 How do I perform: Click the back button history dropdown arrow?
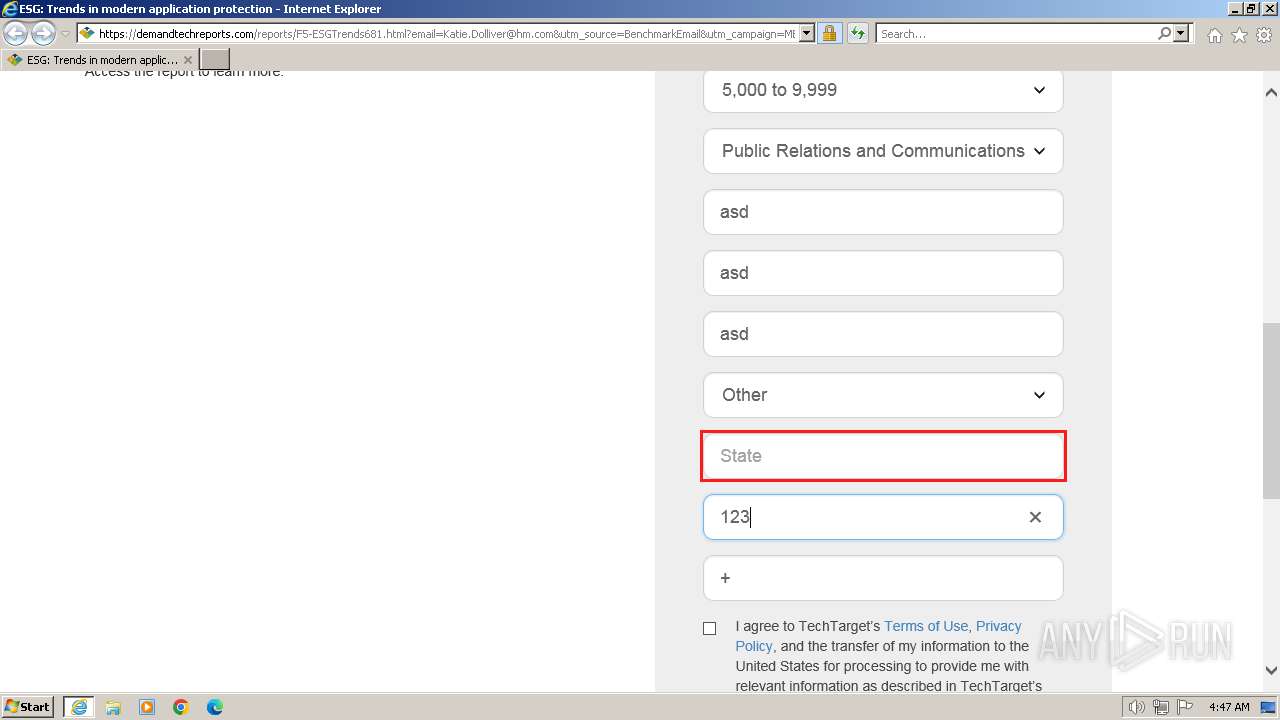pos(66,34)
